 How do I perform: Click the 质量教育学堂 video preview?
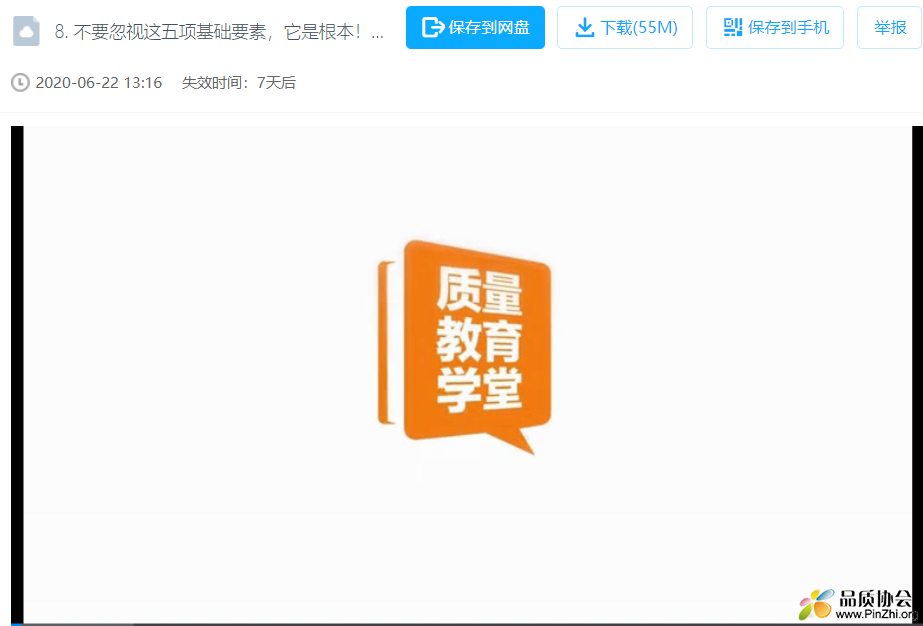coord(467,375)
